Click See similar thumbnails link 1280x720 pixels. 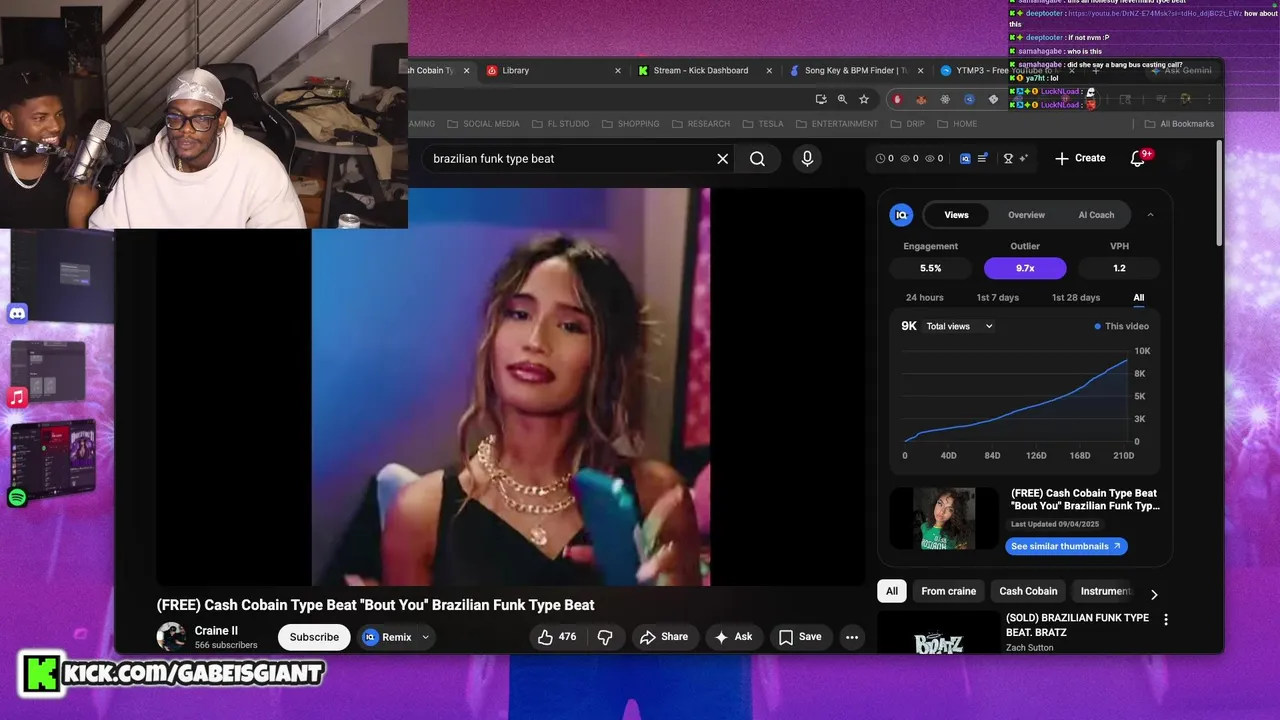click(x=1066, y=546)
